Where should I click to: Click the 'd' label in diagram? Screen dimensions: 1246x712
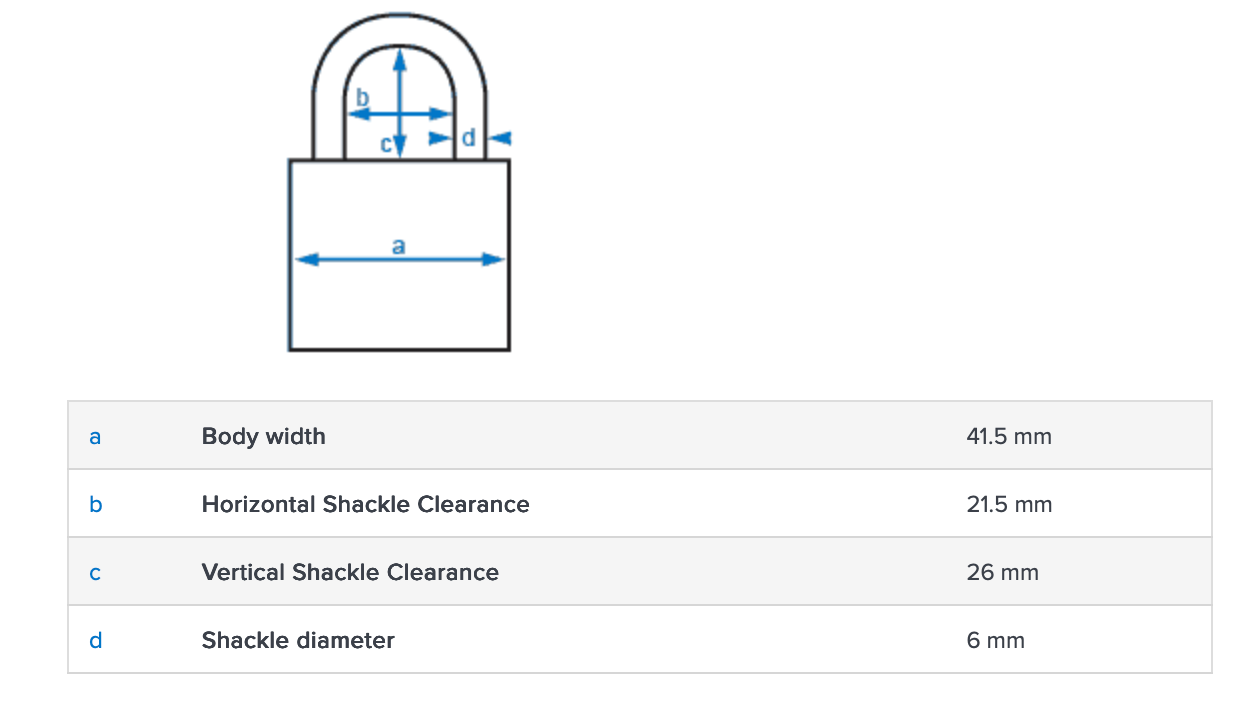tap(468, 137)
